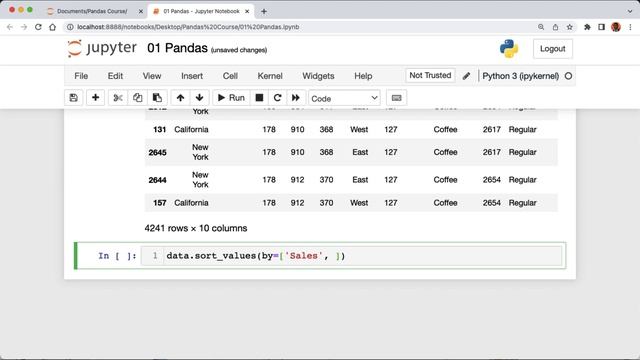Interrupt the kernel with stop icon

click(x=259, y=98)
